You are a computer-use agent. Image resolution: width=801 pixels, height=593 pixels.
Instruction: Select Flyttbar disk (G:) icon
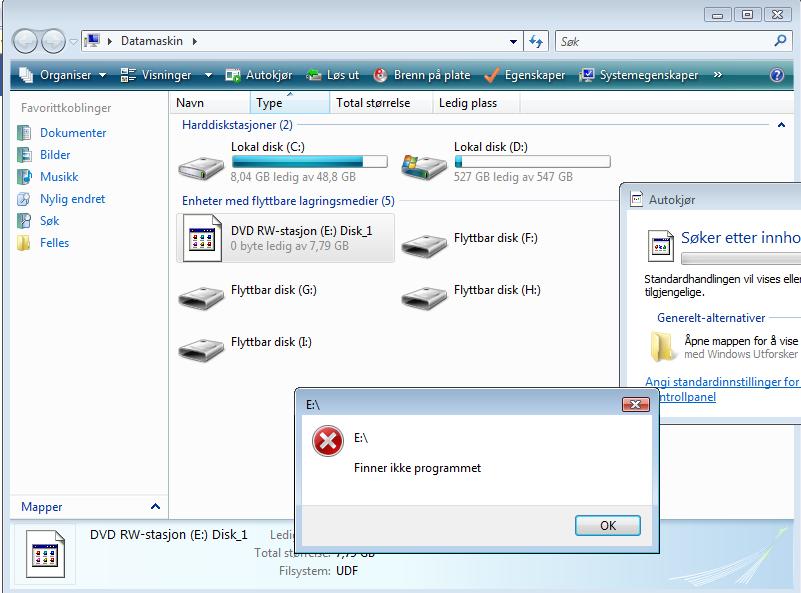click(201, 298)
